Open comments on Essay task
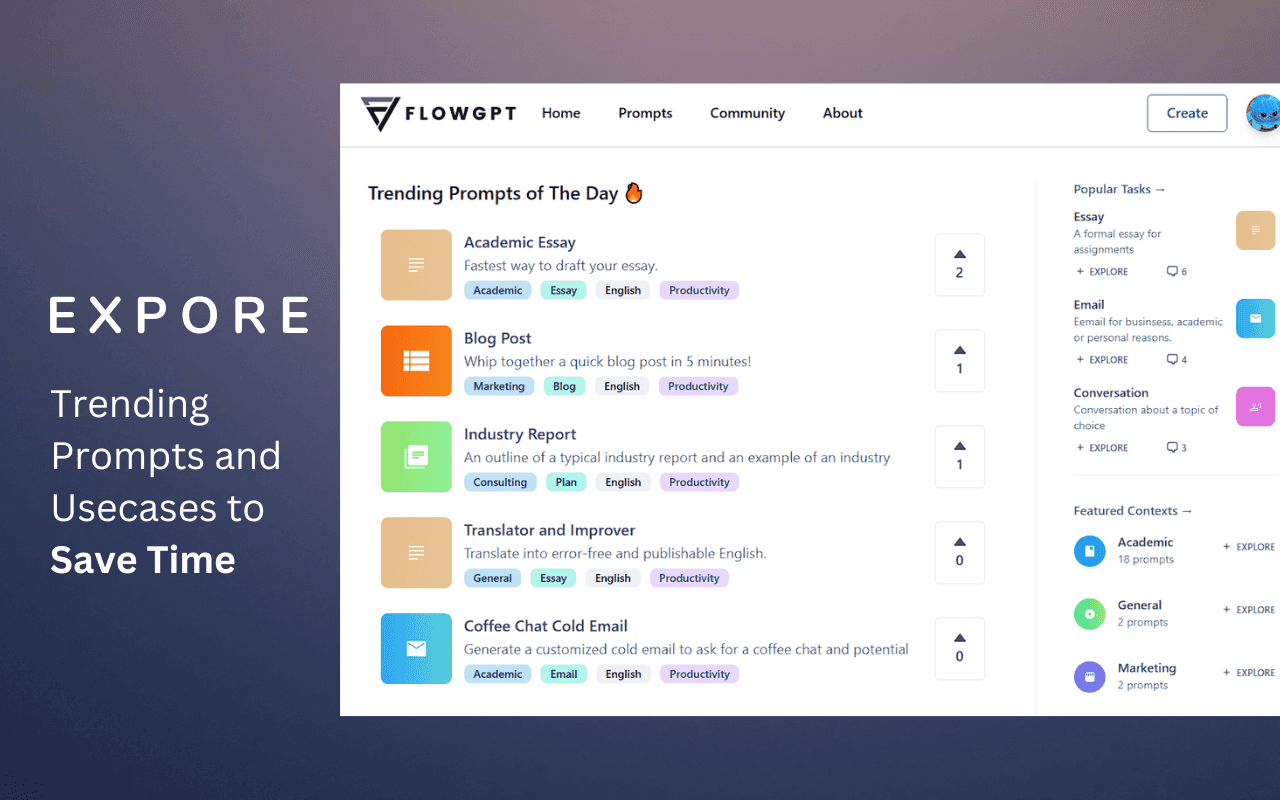This screenshot has width=1280, height=800. pyautogui.click(x=1177, y=272)
